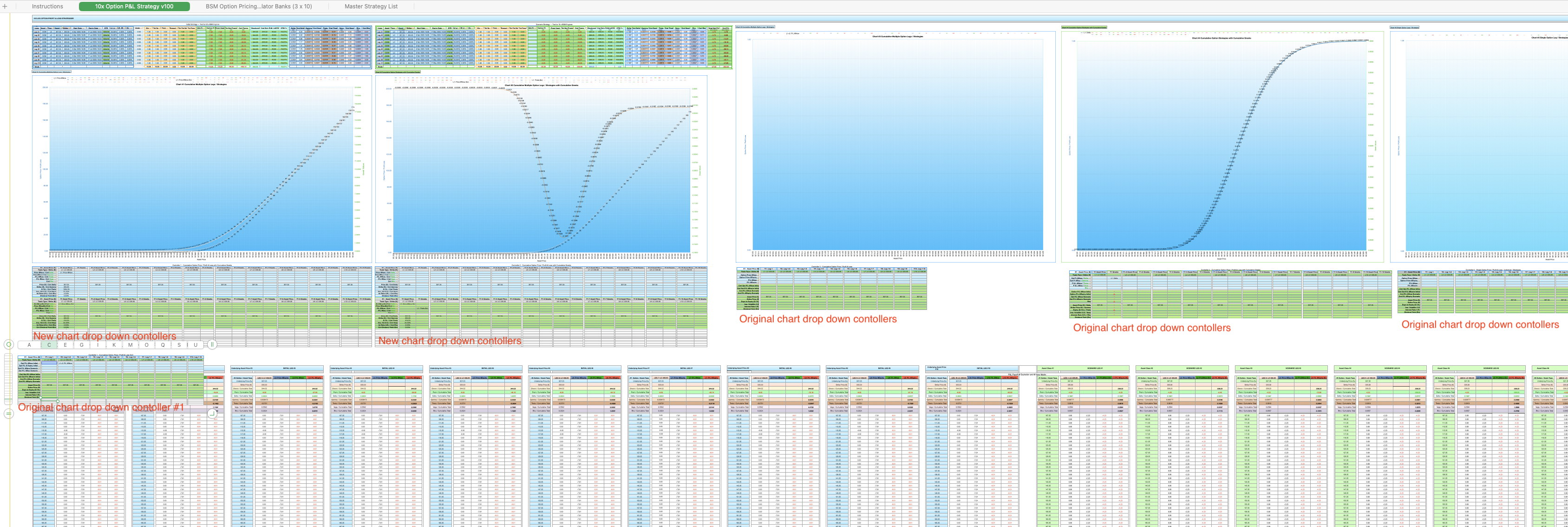
Task: Select the active 10x Option P&L Strategy tab
Action: coord(134,6)
